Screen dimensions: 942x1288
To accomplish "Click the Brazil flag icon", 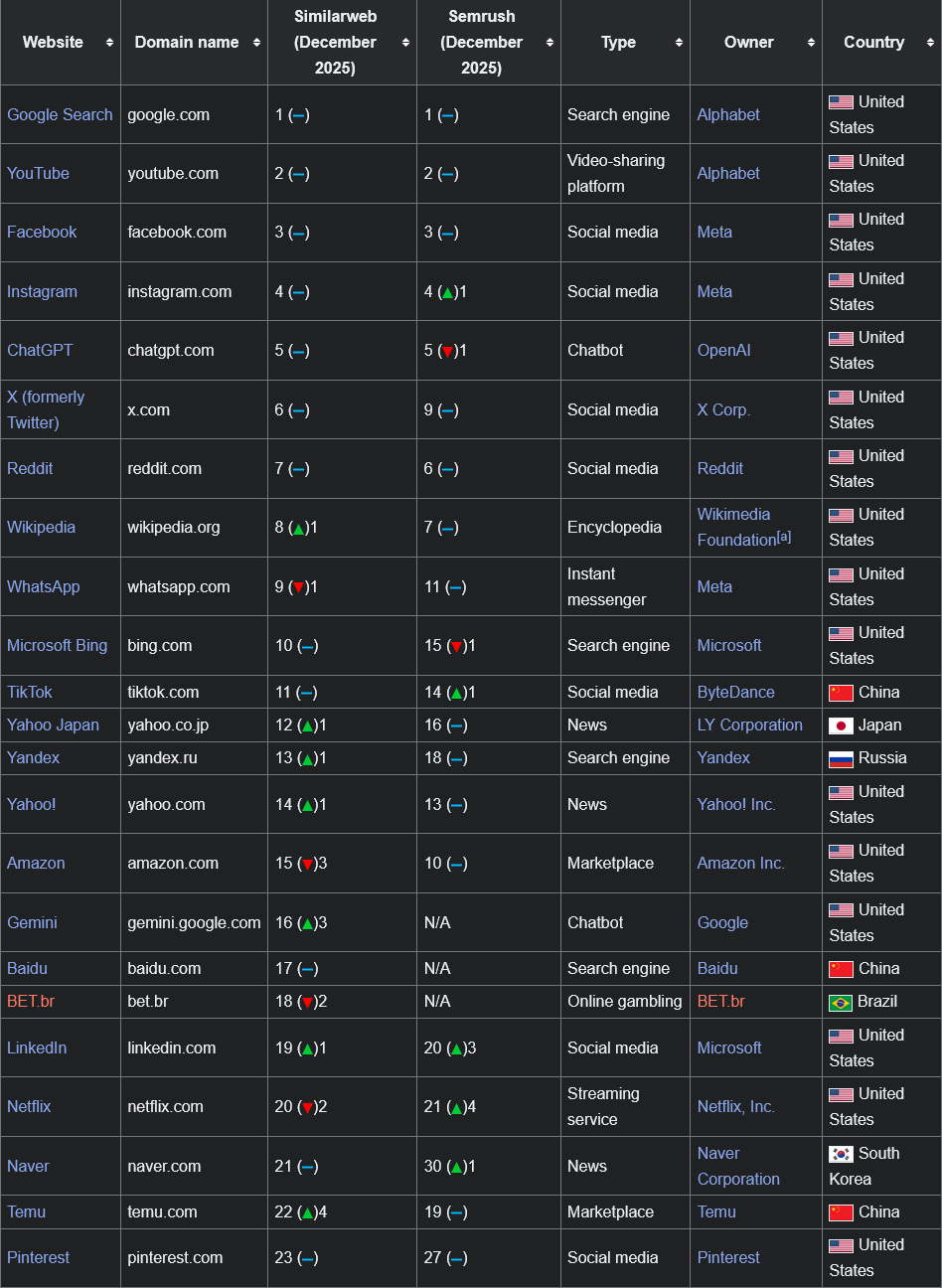I will pos(841,1002).
